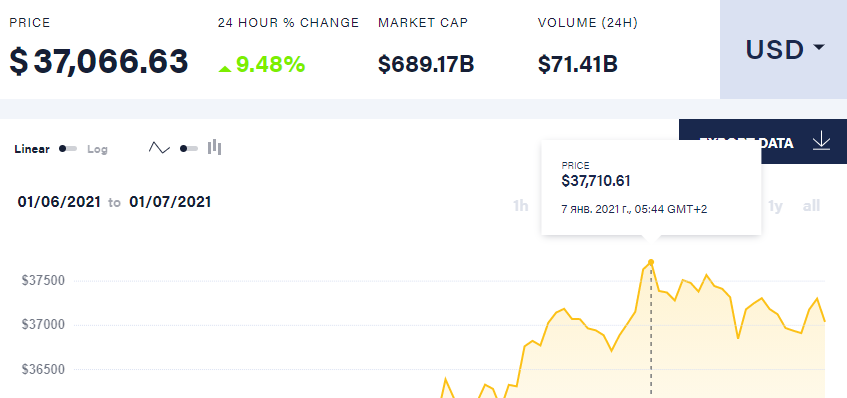Click the highlighted peak price point marker

651,262
